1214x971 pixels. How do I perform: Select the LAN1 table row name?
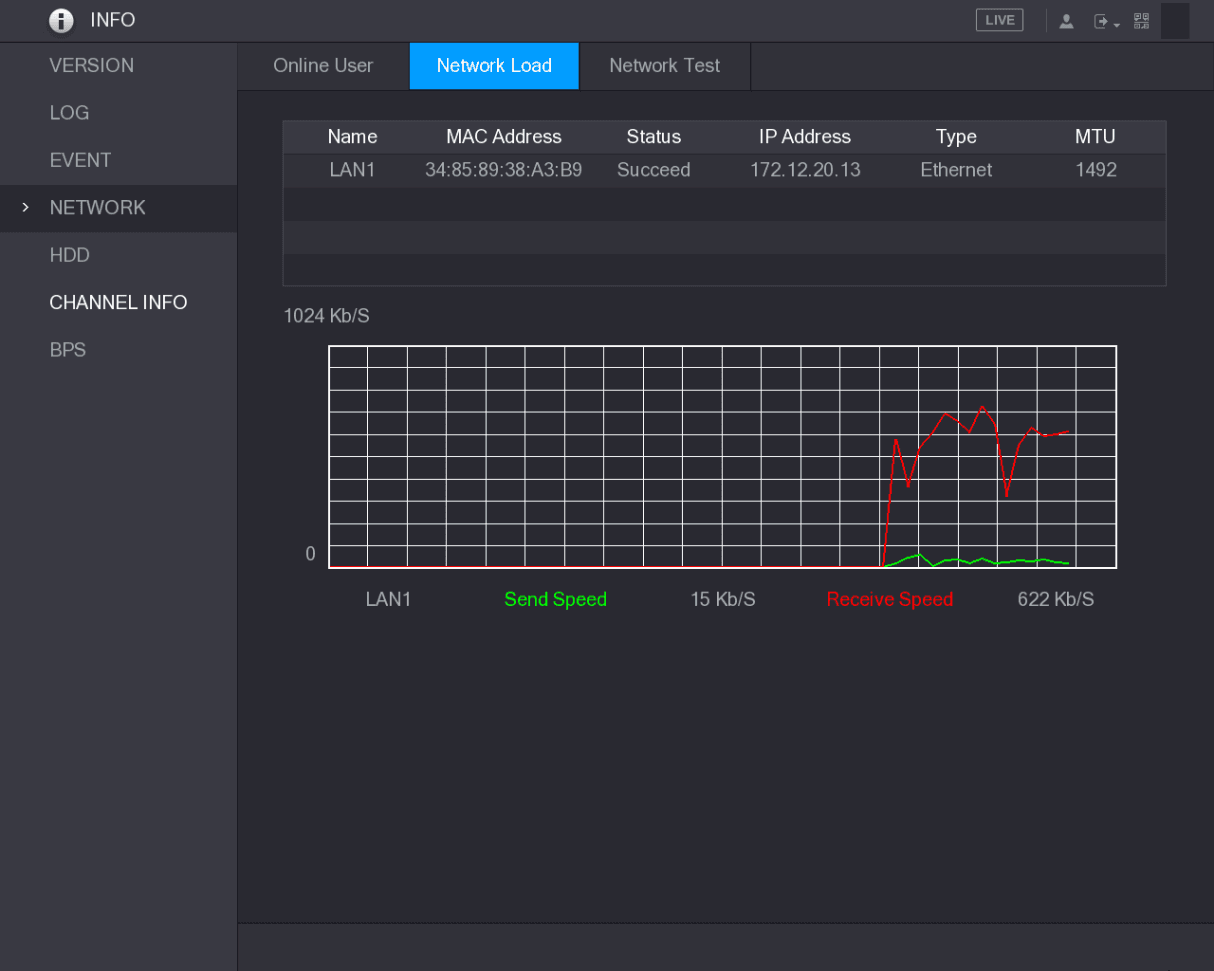click(352, 170)
